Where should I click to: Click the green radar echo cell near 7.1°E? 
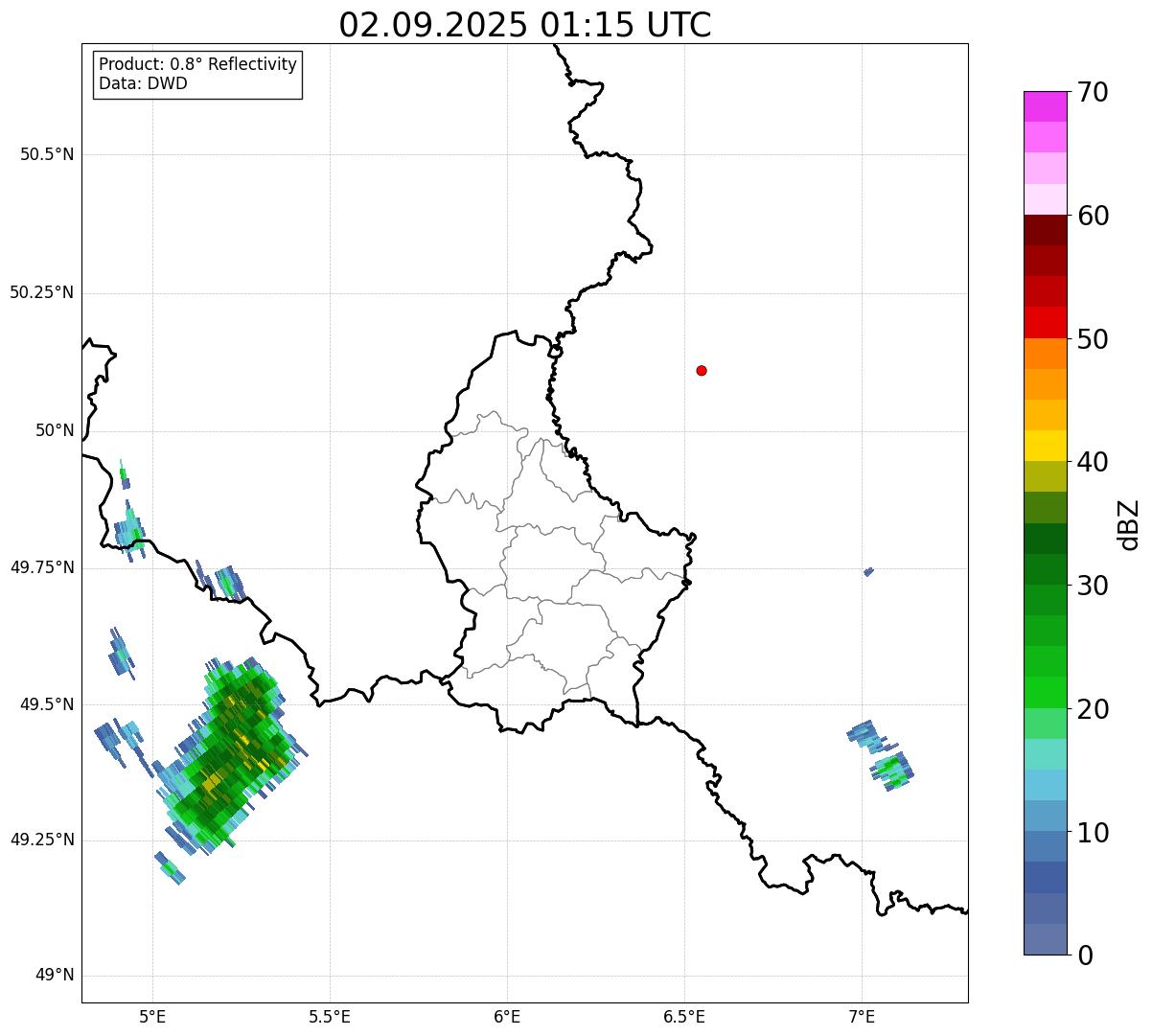click(892, 769)
